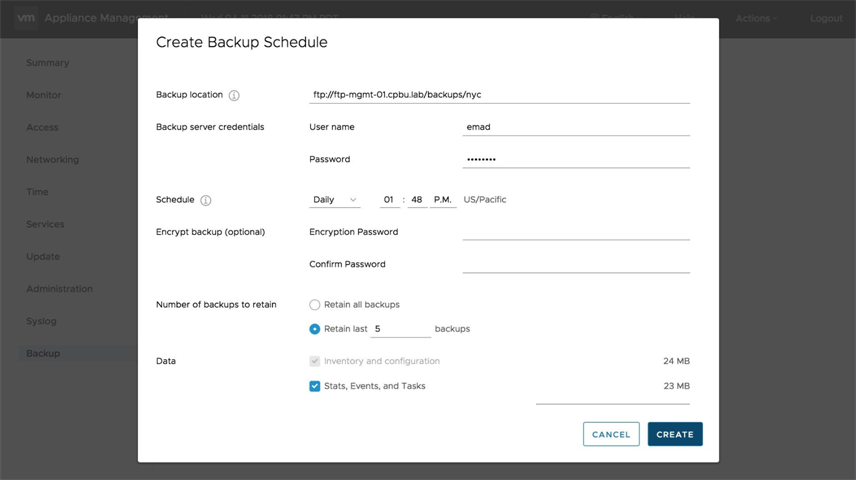Open the Backup sidebar tab
This screenshot has width=856, height=480.
(x=43, y=354)
